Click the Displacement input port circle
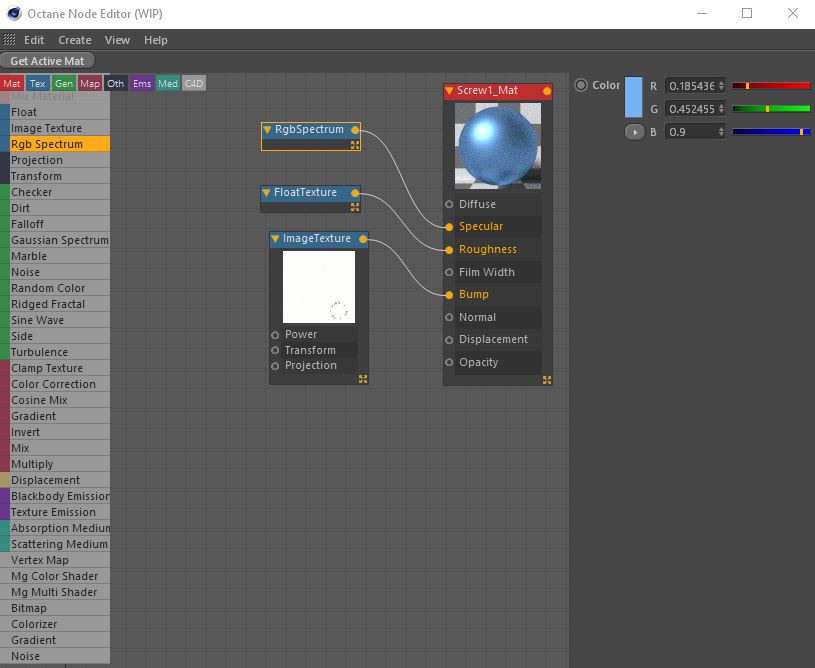Image resolution: width=815 pixels, height=668 pixels. [449, 339]
